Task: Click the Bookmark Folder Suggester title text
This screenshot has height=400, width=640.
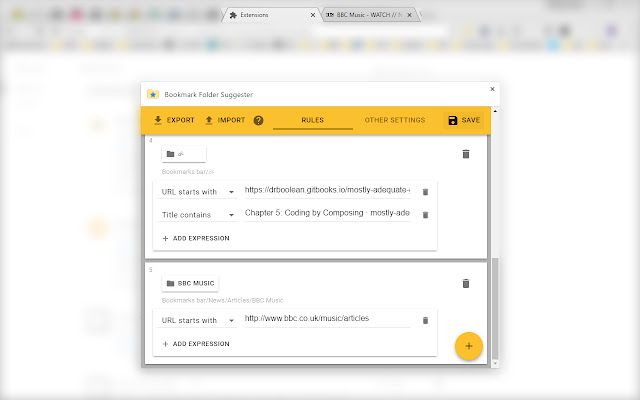Action: 209,95
